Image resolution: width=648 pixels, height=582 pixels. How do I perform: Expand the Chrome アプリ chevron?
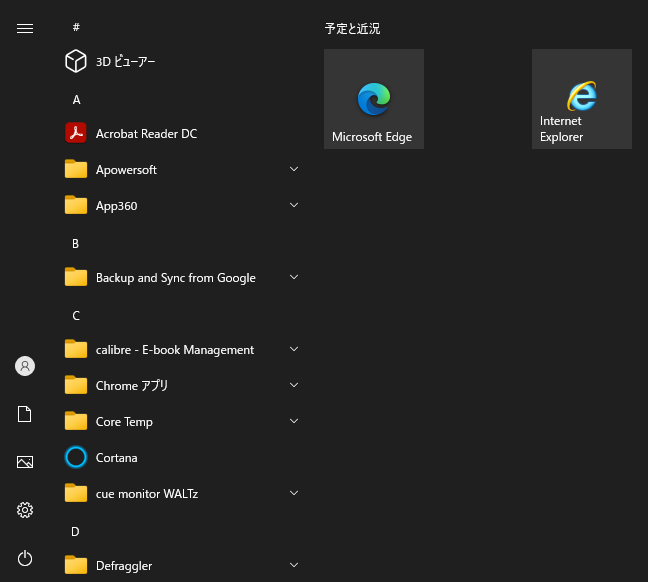pyautogui.click(x=294, y=385)
